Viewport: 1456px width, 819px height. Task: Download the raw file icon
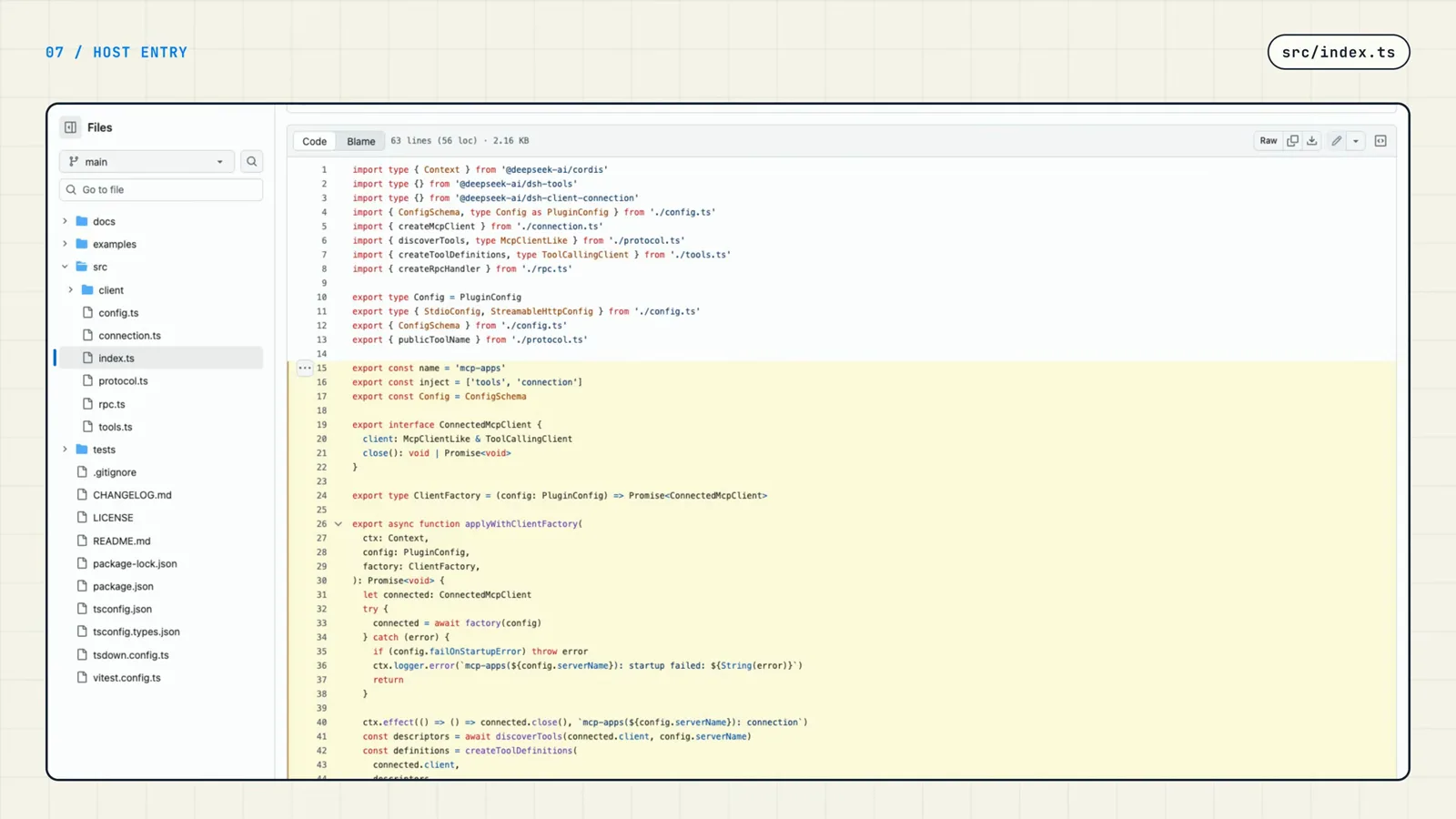(x=1312, y=141)
